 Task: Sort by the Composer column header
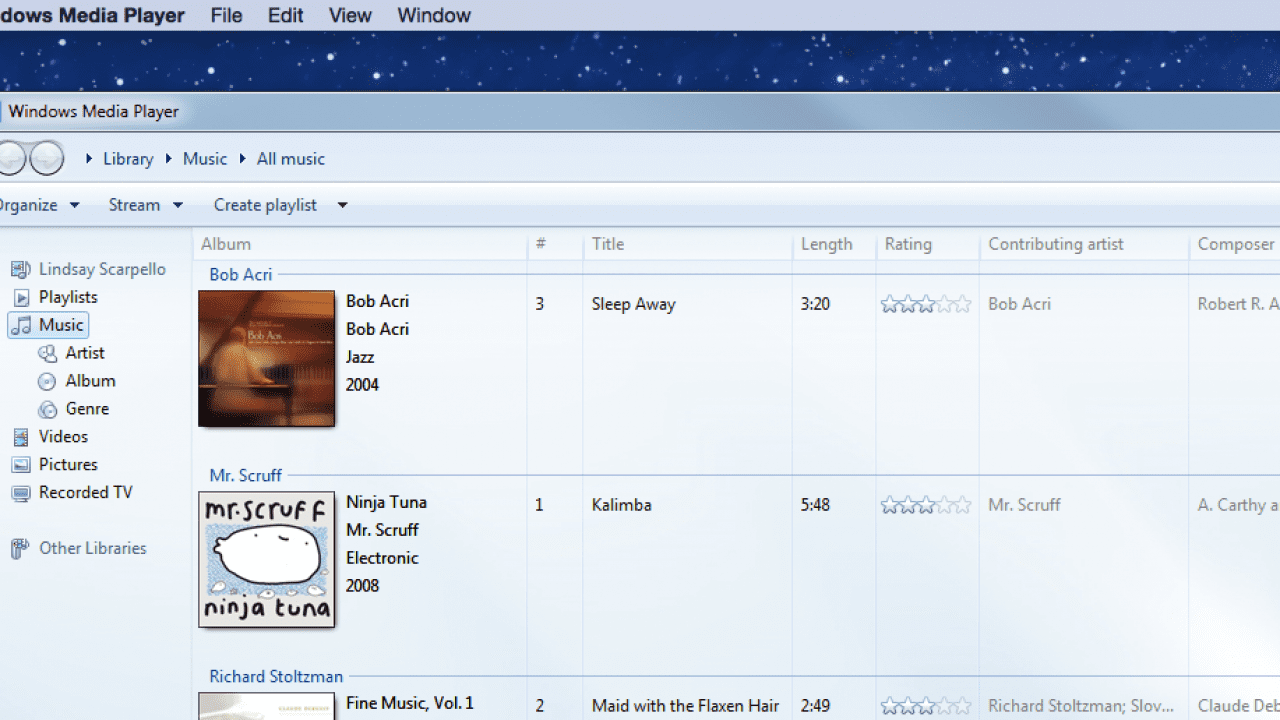click(1236, 244)
